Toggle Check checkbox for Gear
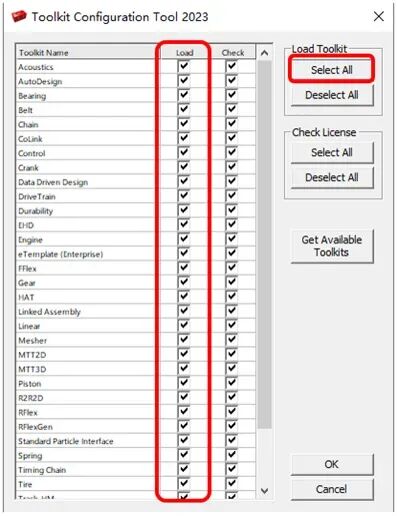Screen dimensions: 397x516 [x=232, y=282]
